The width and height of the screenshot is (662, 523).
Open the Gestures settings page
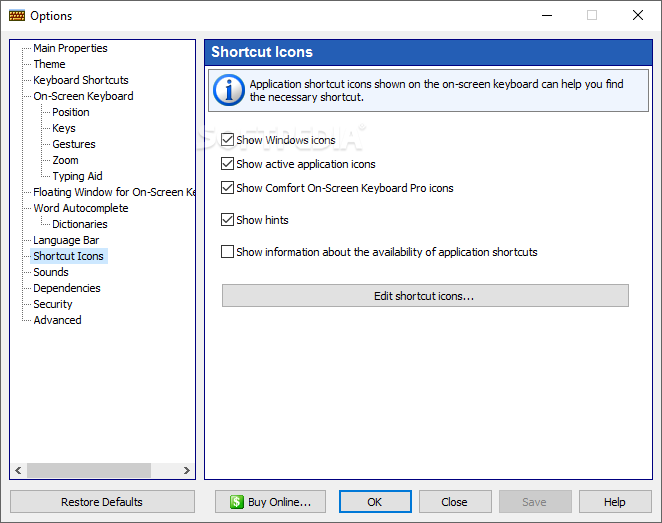coord(74,144)
